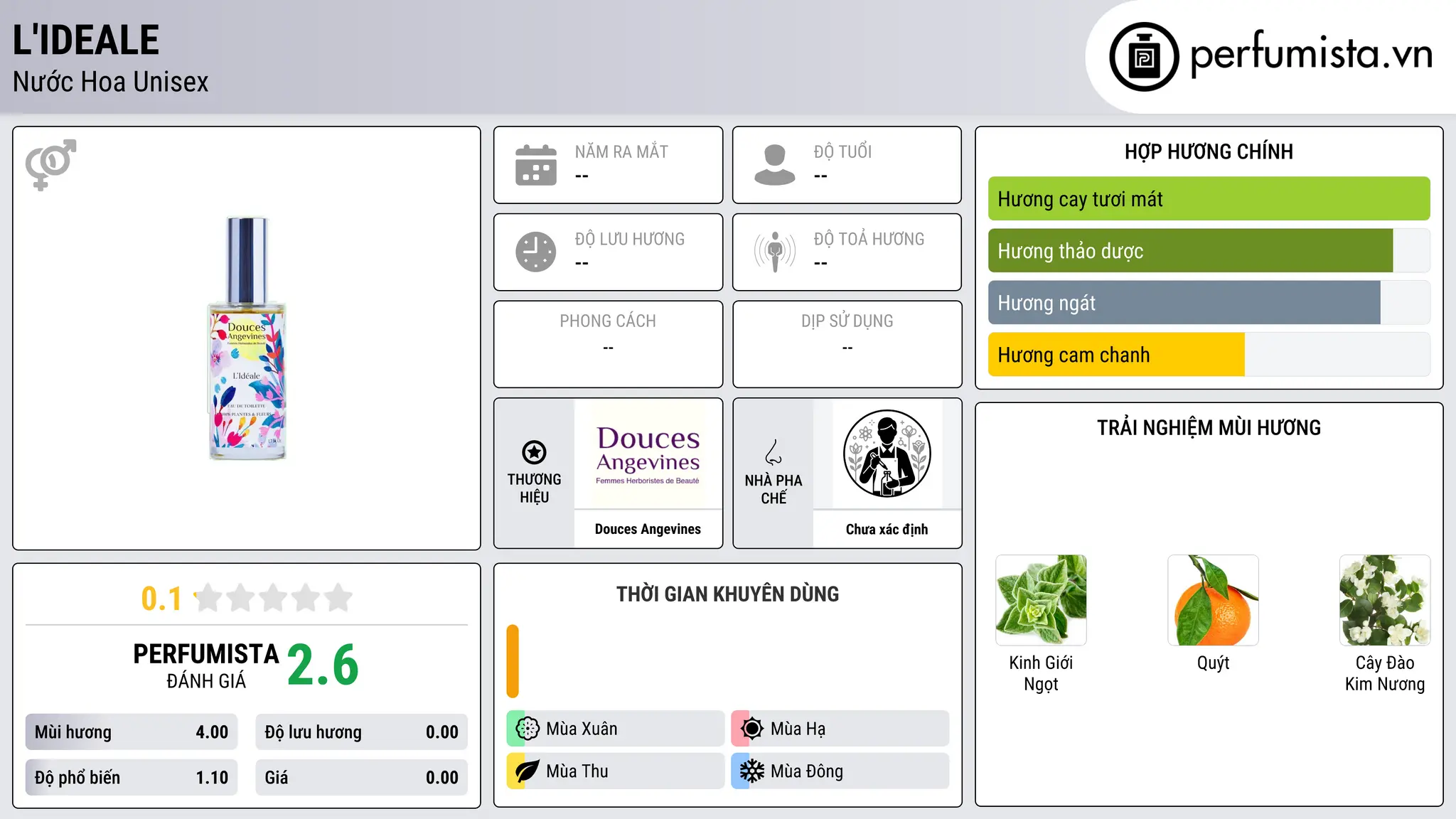Select the Cây Đào Kim Nương note image

1385,600
